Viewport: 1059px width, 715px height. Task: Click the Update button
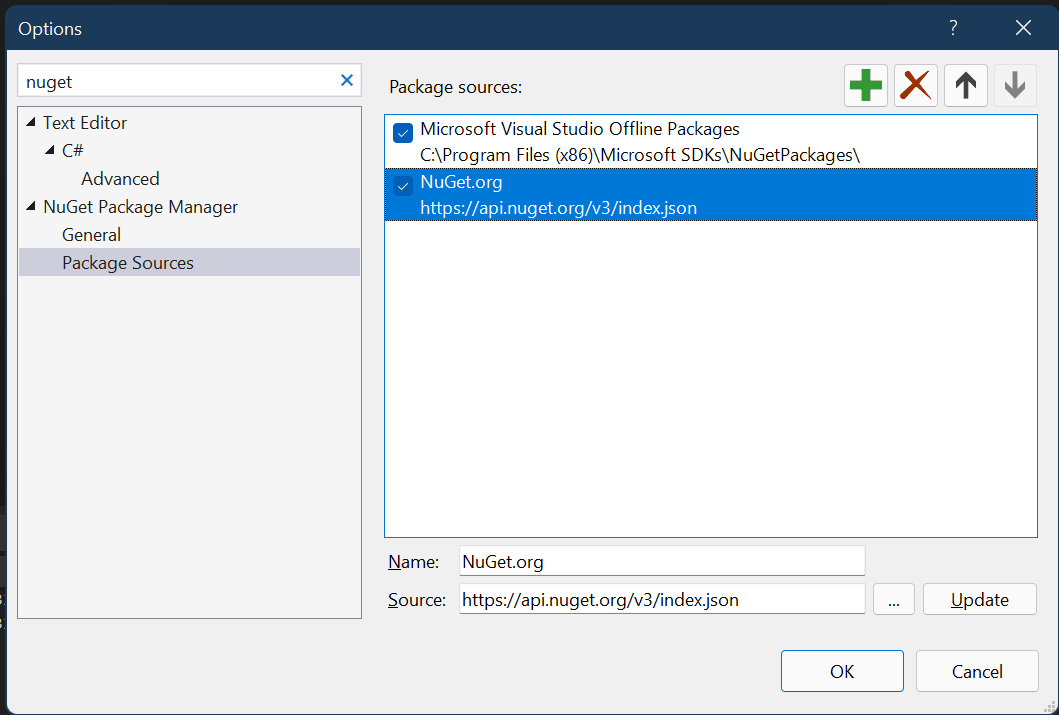(x=979, y=600)
